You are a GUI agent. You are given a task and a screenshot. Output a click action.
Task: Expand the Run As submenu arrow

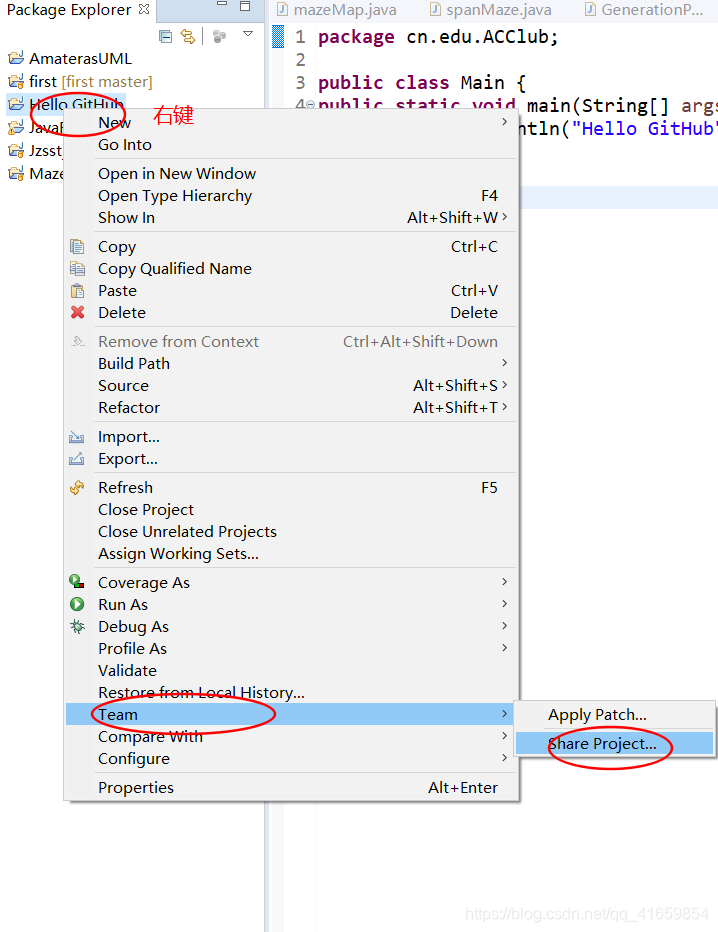[505, 603]
